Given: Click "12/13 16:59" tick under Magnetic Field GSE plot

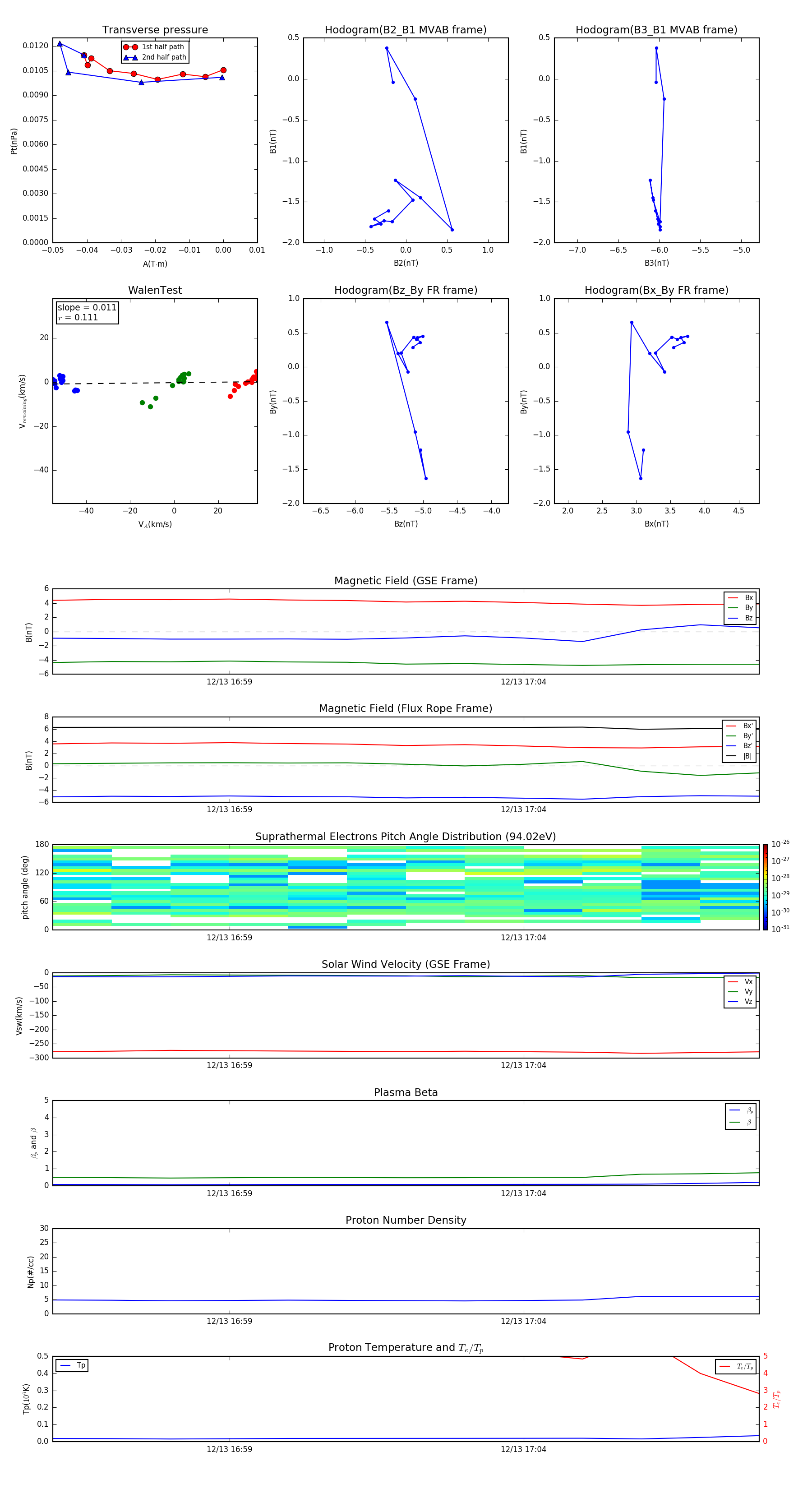Looking at the screenshot, I should point(230,681).
